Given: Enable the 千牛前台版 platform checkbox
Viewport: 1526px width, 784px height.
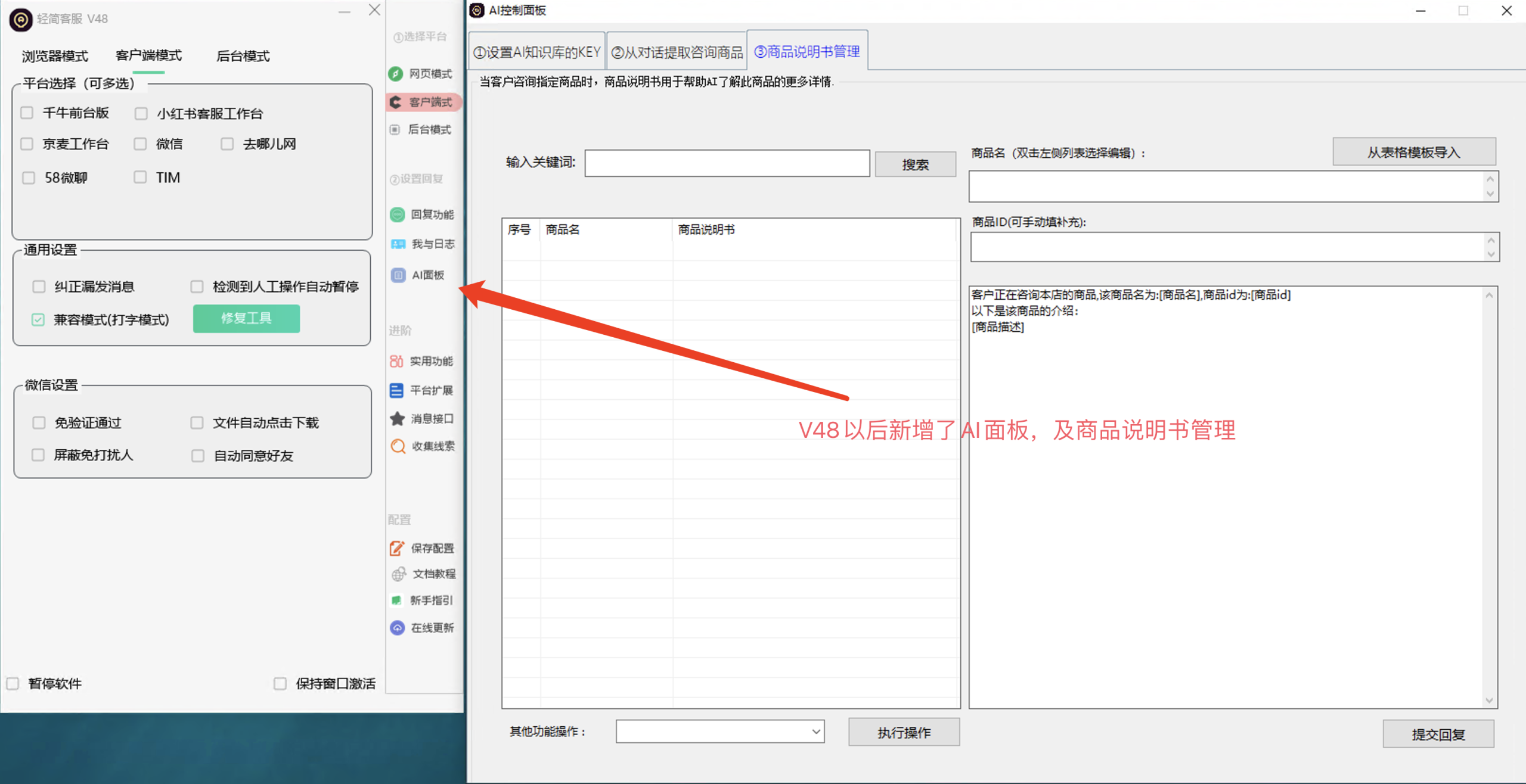Looking at the screenshot, I should tap(26, 112).
